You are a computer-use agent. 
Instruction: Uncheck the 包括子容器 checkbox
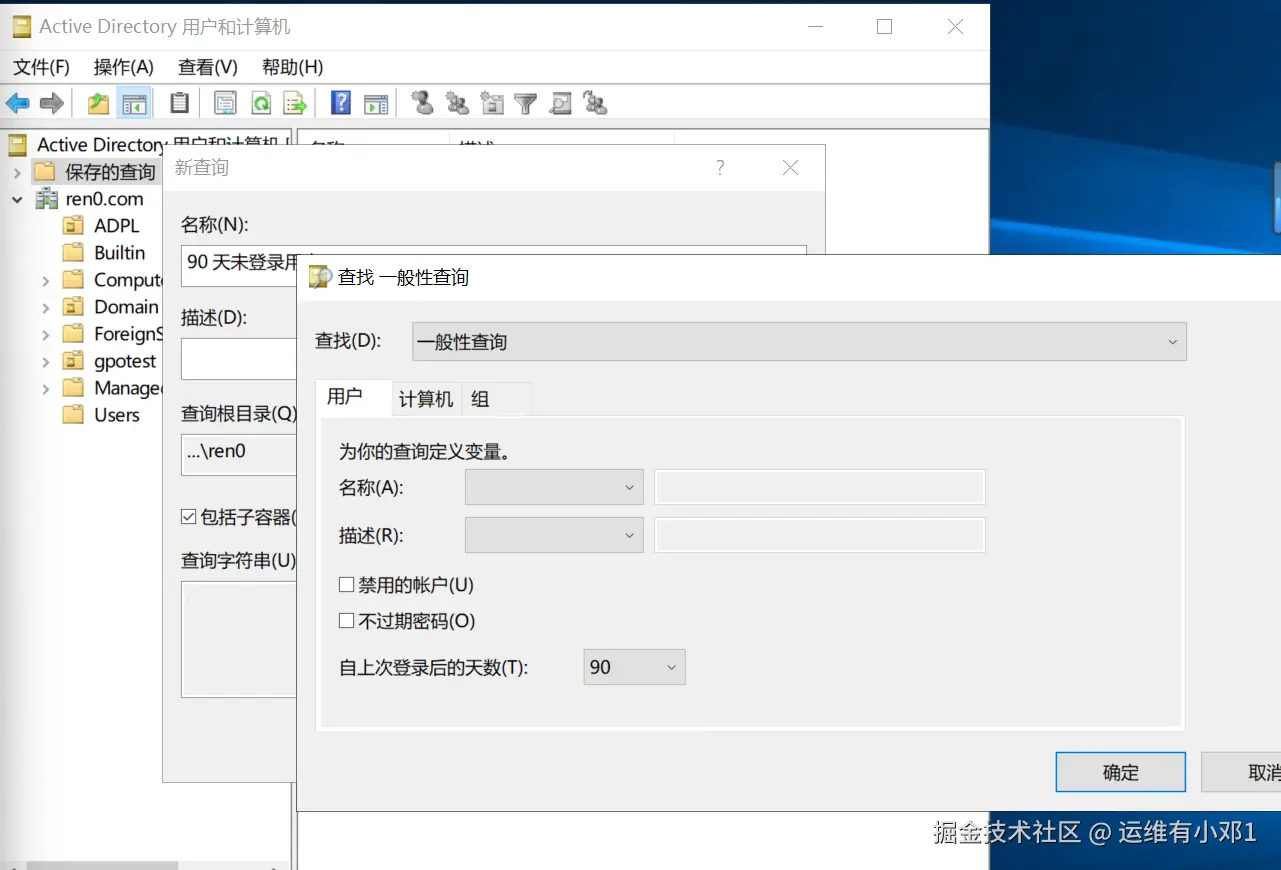[x=188, y=517]
